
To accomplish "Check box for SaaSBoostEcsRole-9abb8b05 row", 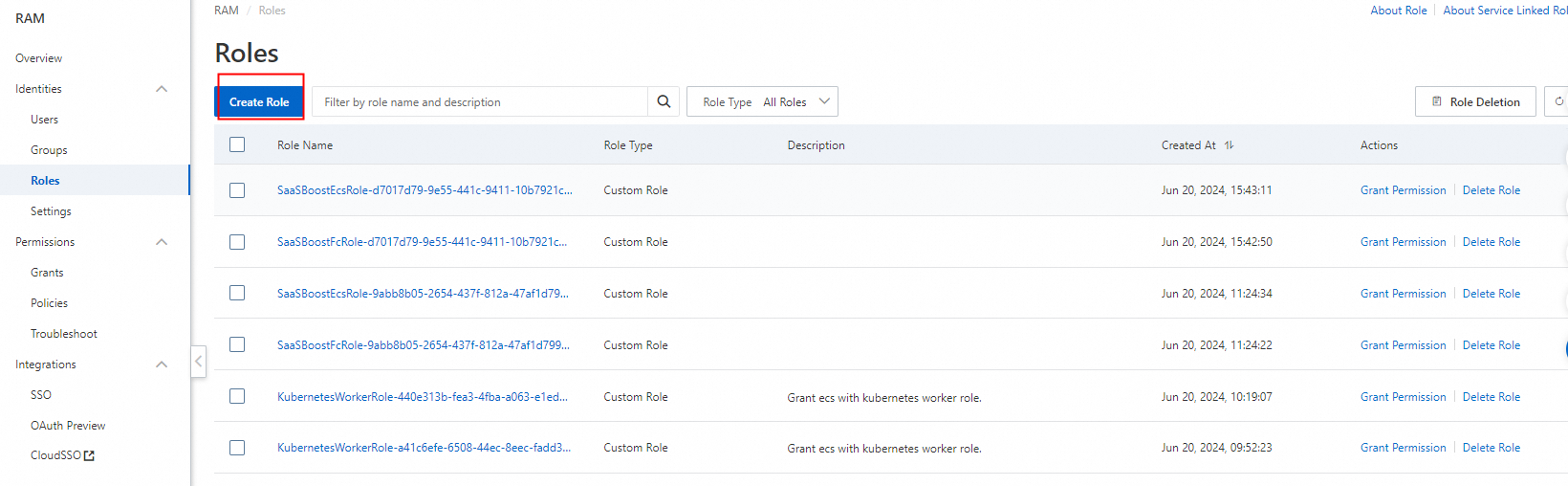I will click(x=237, y=293).
